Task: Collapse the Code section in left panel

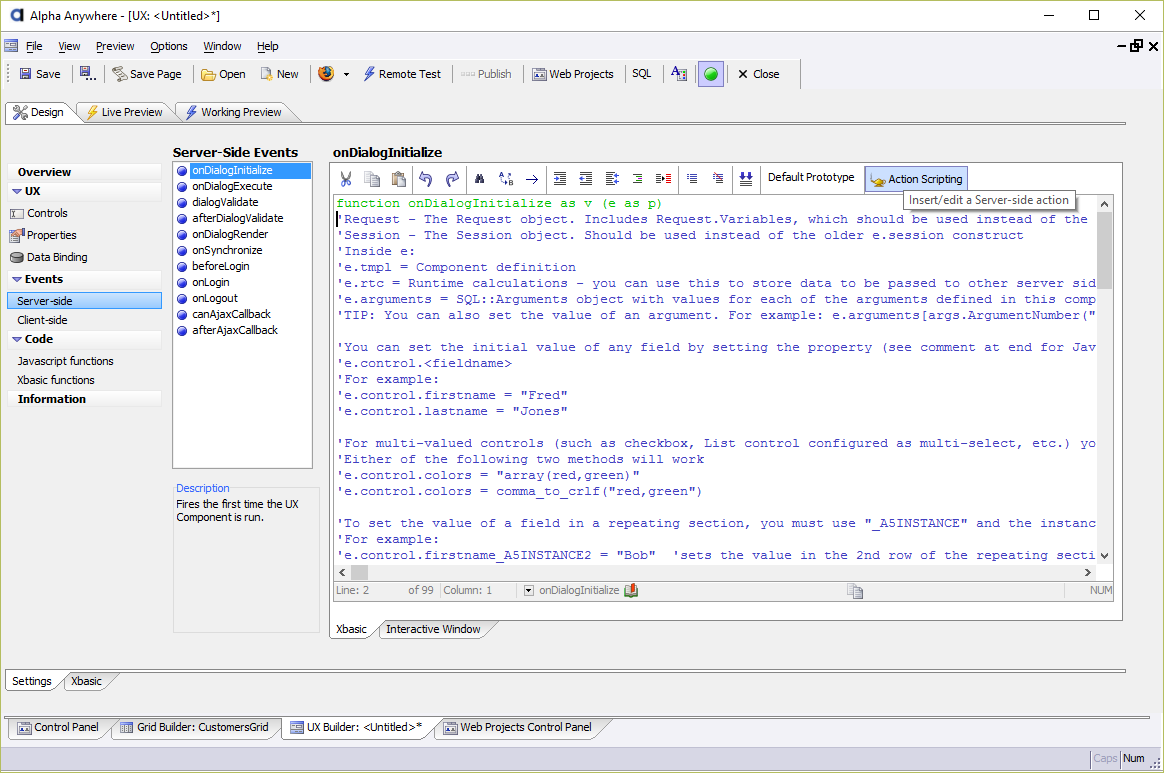Action: [x=16, y=339]
